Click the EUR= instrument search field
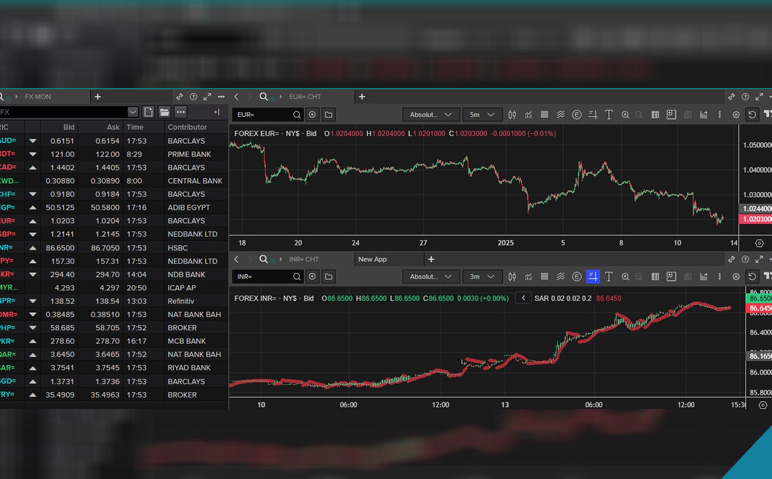The width and height of the screenshot is (772, 479). (x=268, y=115)
